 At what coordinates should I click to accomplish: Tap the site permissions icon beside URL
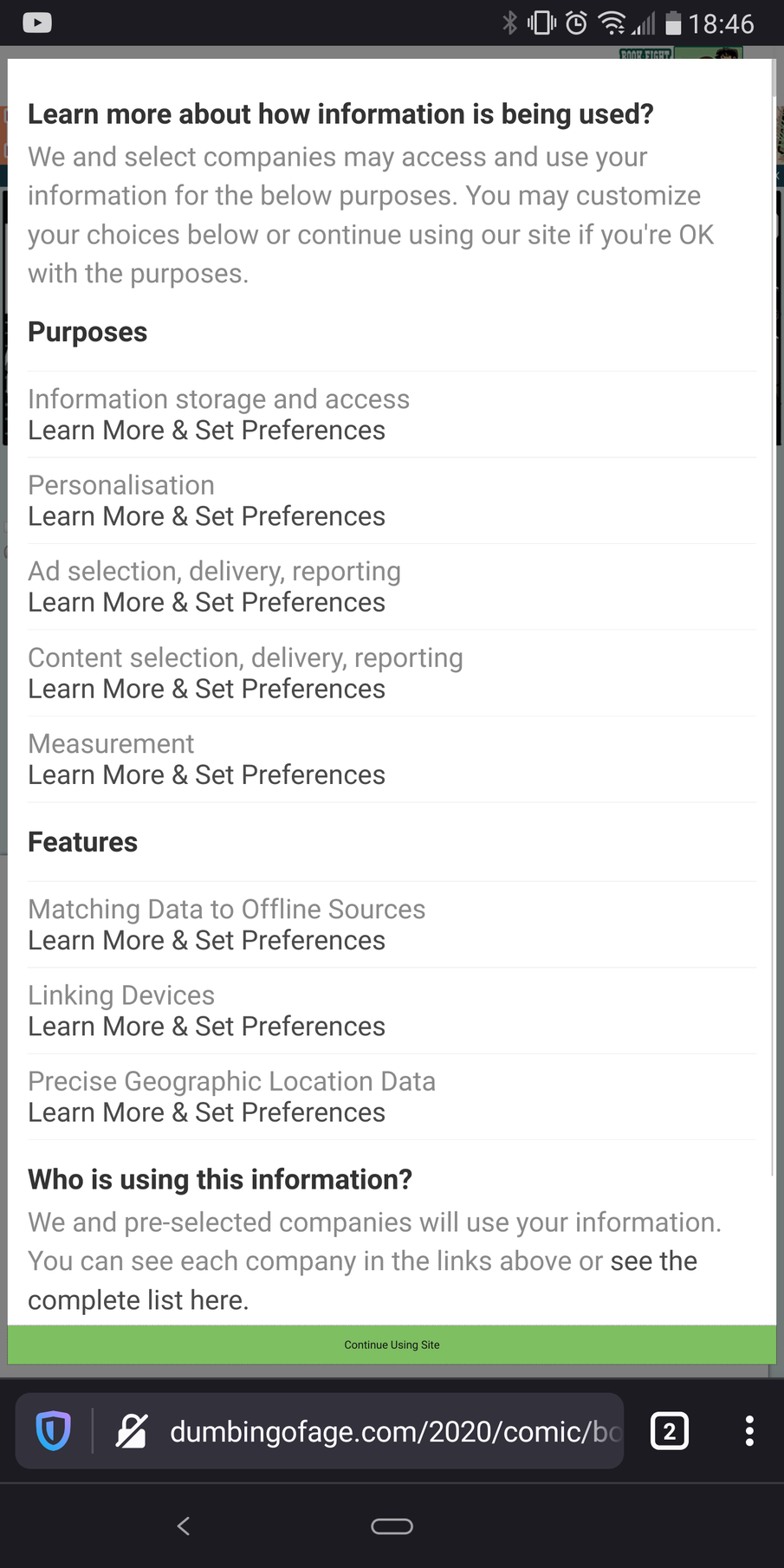132,1431
